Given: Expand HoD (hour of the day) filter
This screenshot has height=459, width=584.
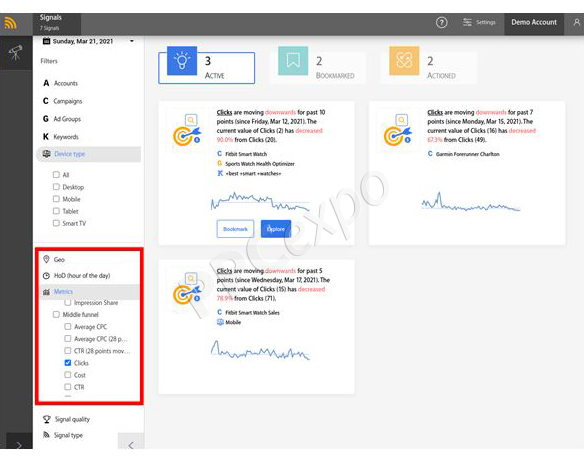Looking at the screenshot, I should pos(77,276).
